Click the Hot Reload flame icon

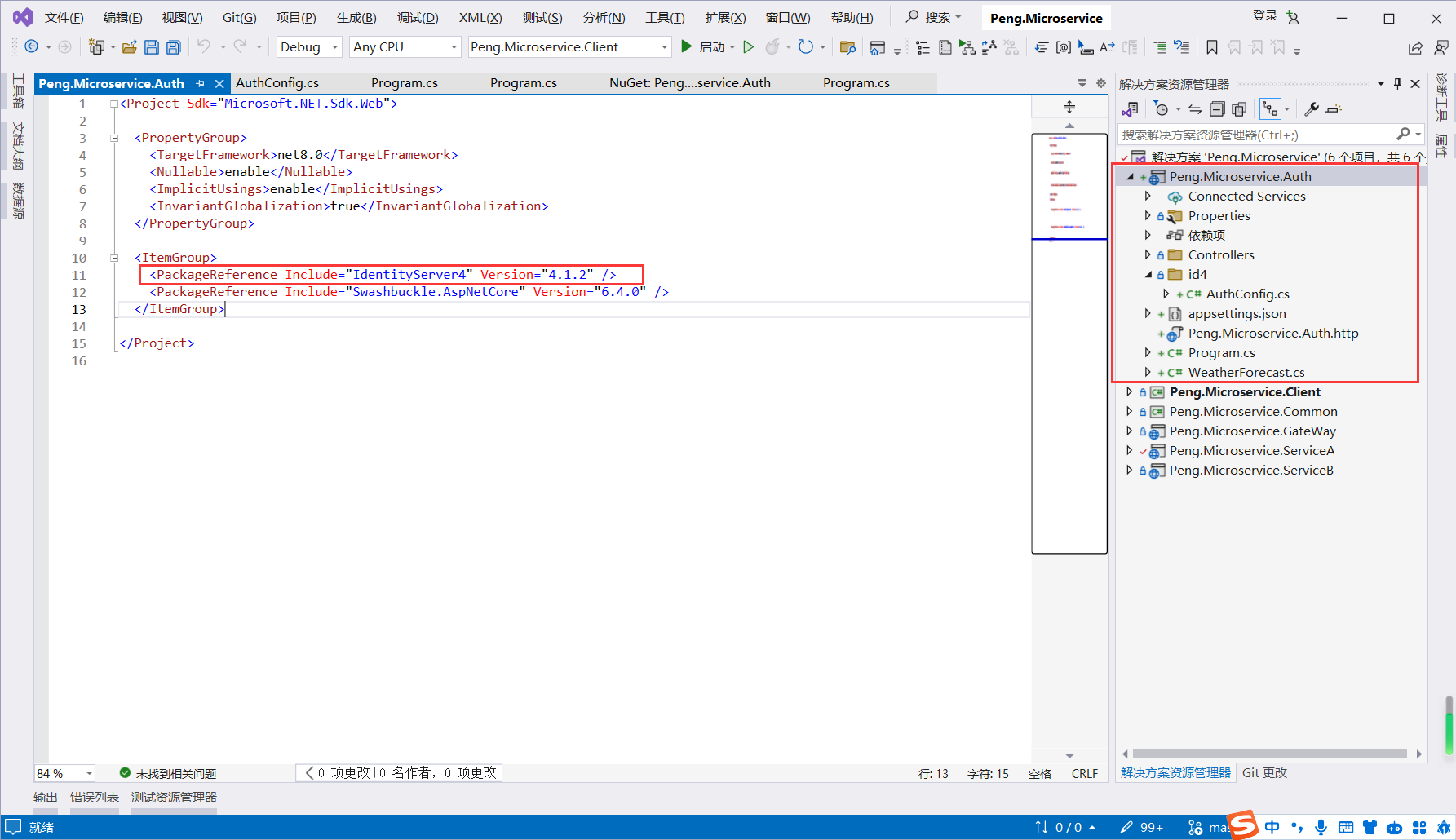click(x=772, y=47)
